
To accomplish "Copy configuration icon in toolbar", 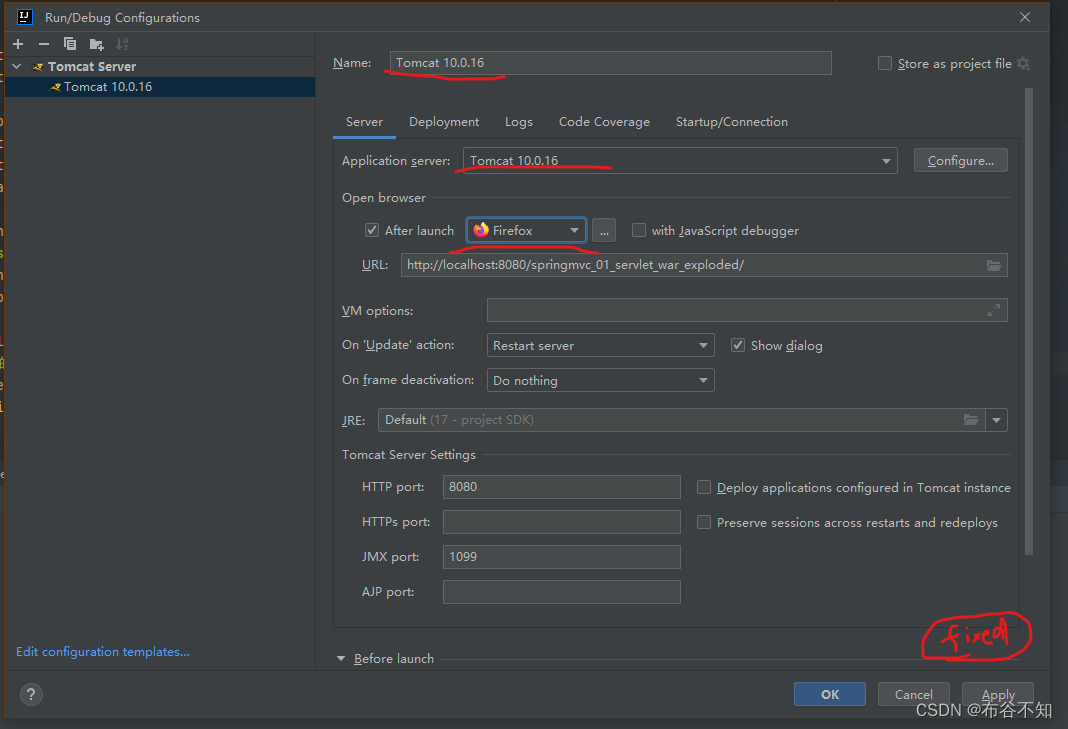I will point(69,44).
